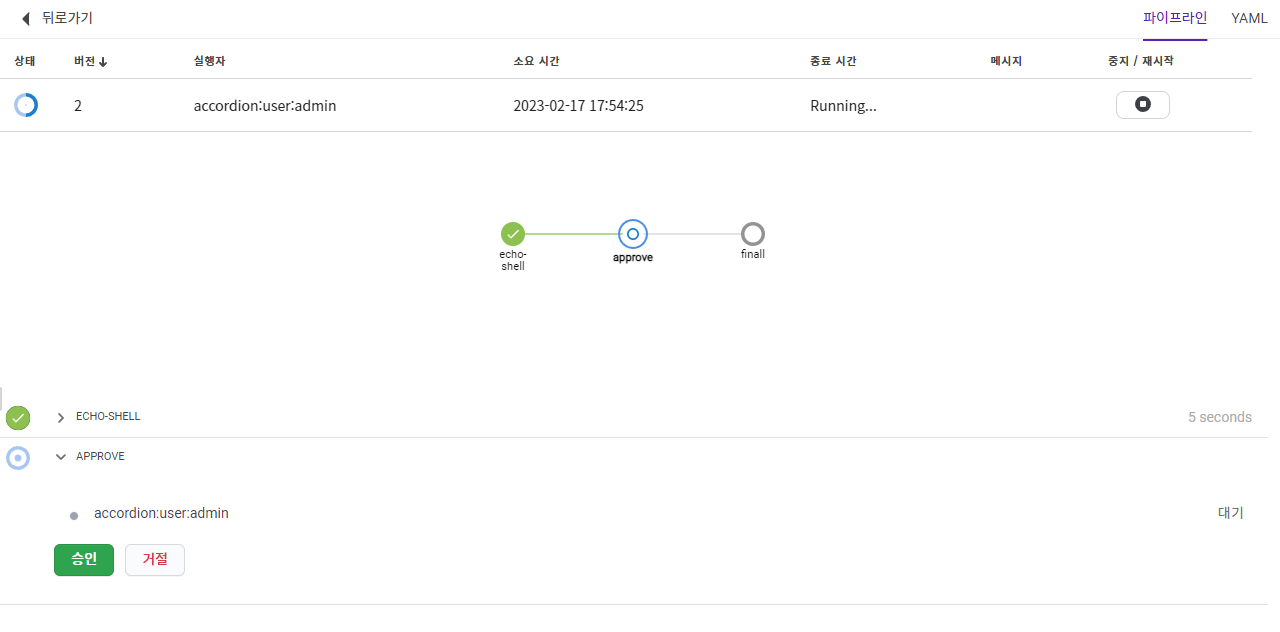Expand the ECHO-SHELL step section
This screenshot has width=1280, height=632.
click(x=61, y=417)
